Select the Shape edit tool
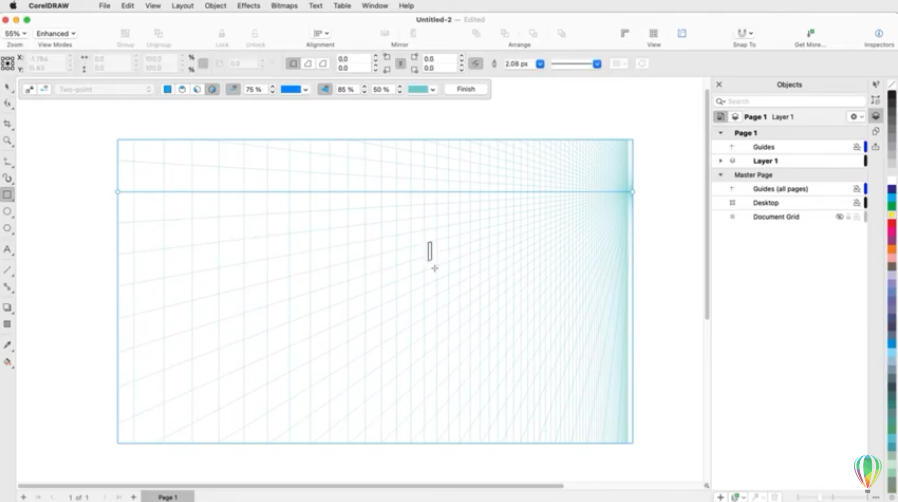898x502 pixels. pyautogui.click(x=7, y=104)
